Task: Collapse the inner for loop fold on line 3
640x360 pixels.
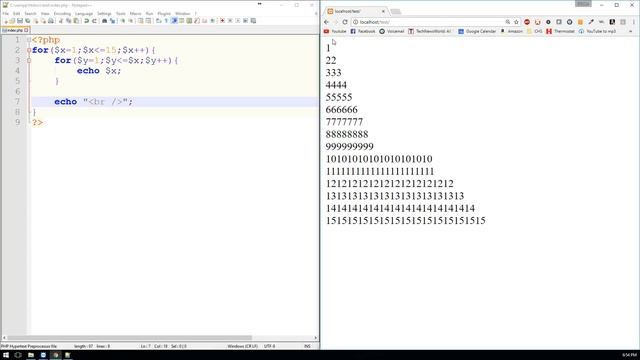Action: [29, 60]
